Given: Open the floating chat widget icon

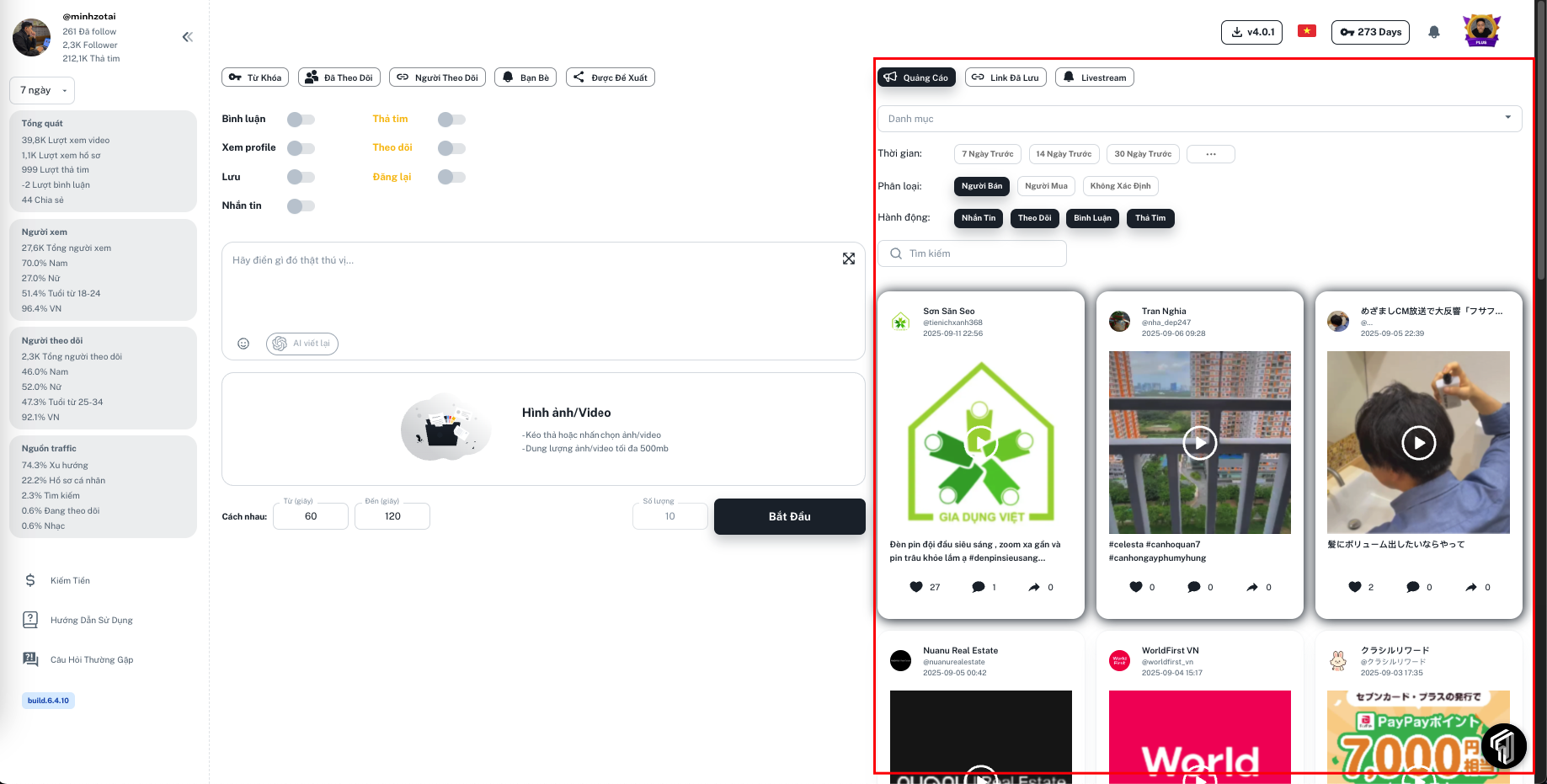Looking at the screenshot, I should (x=1503, y=745).
